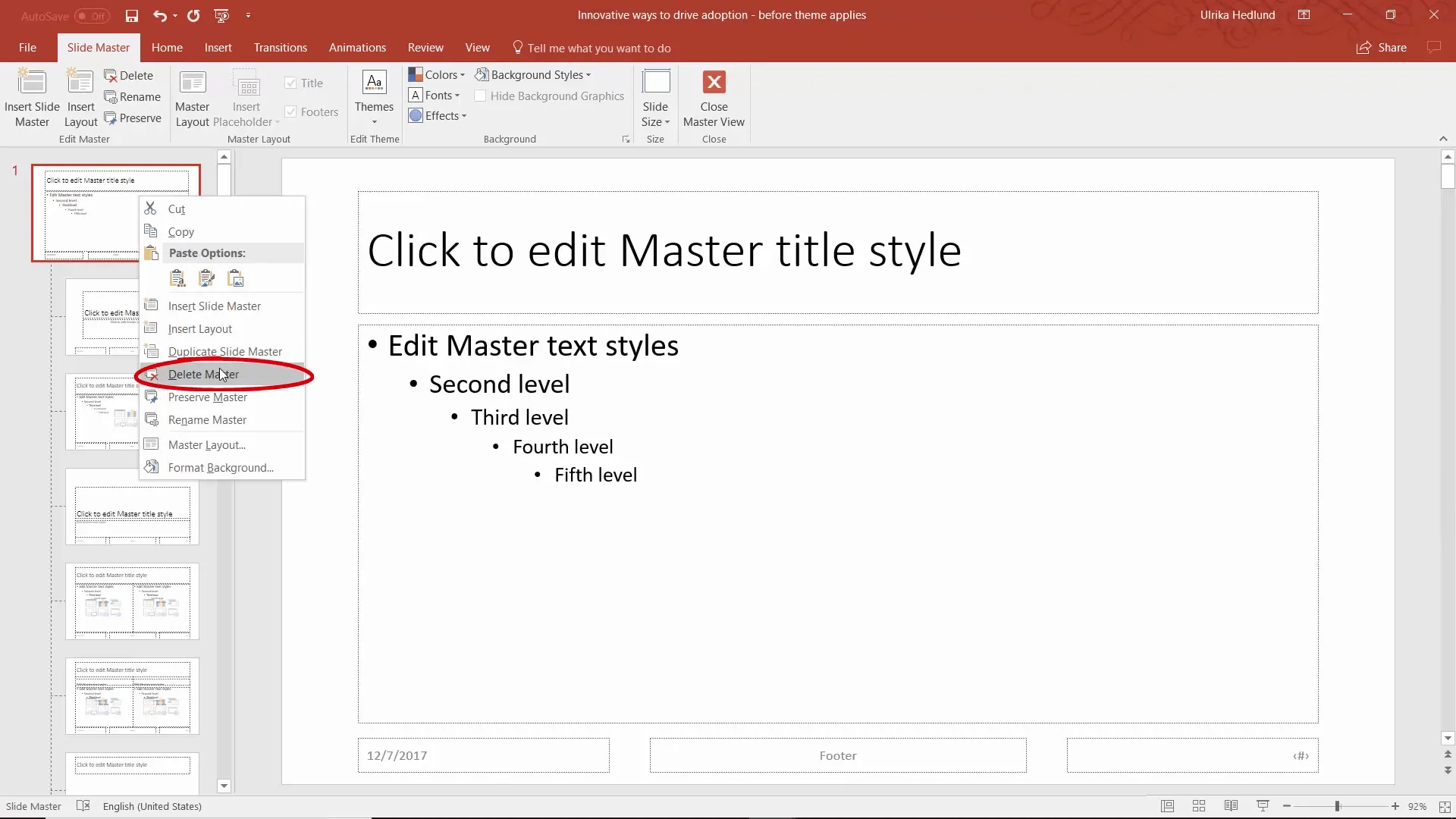Click the Undo arrow icon

[159, 15]
